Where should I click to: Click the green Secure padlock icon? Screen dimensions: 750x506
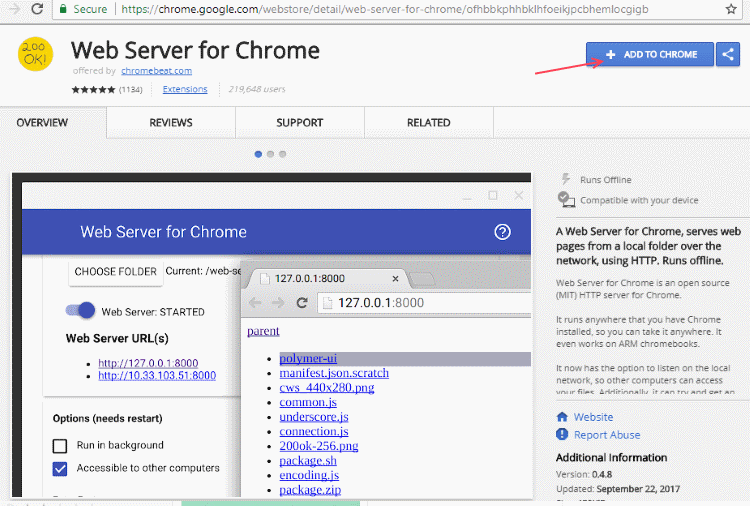[63, 9]
